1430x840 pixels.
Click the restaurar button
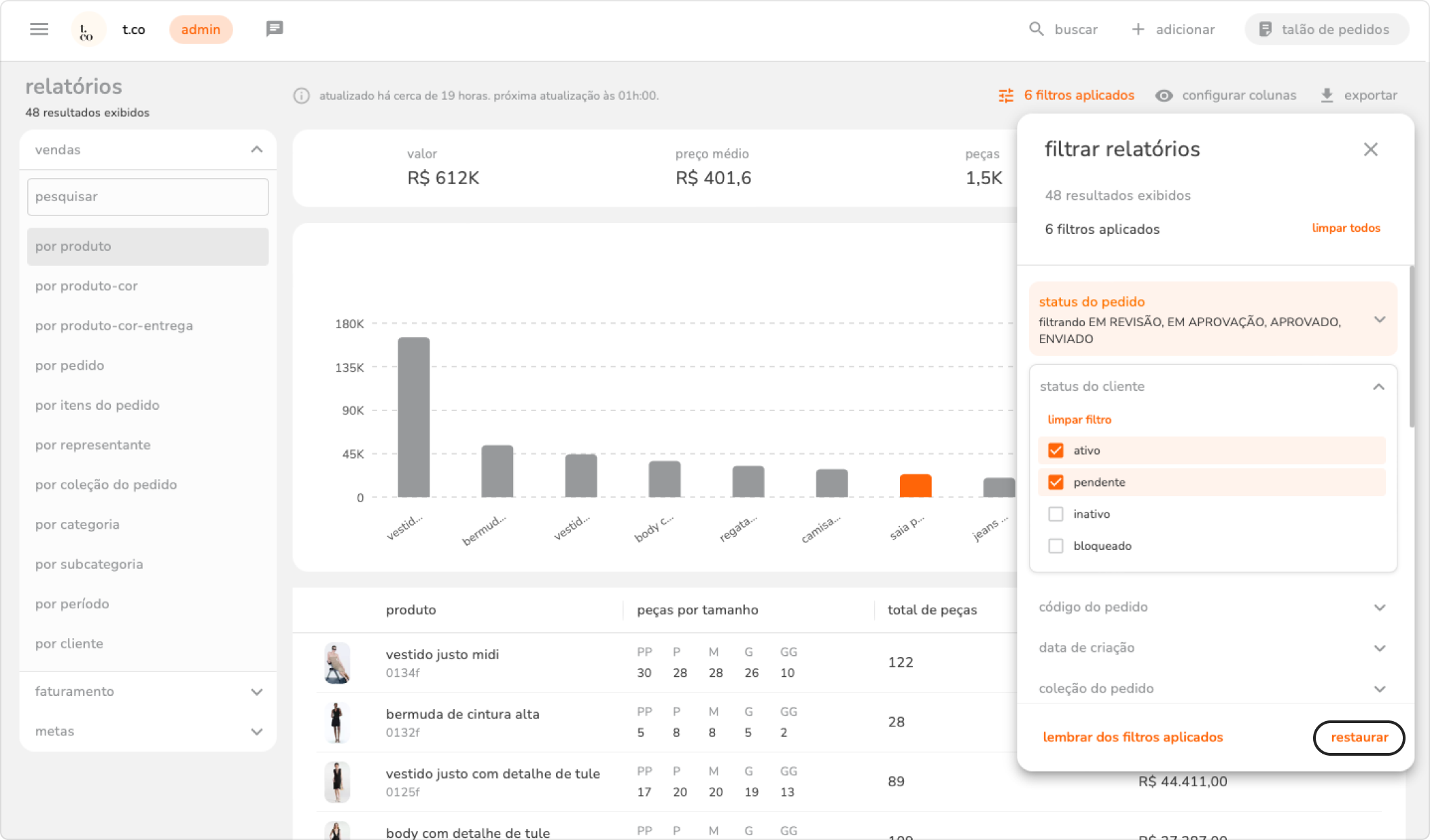(1359, 737)
